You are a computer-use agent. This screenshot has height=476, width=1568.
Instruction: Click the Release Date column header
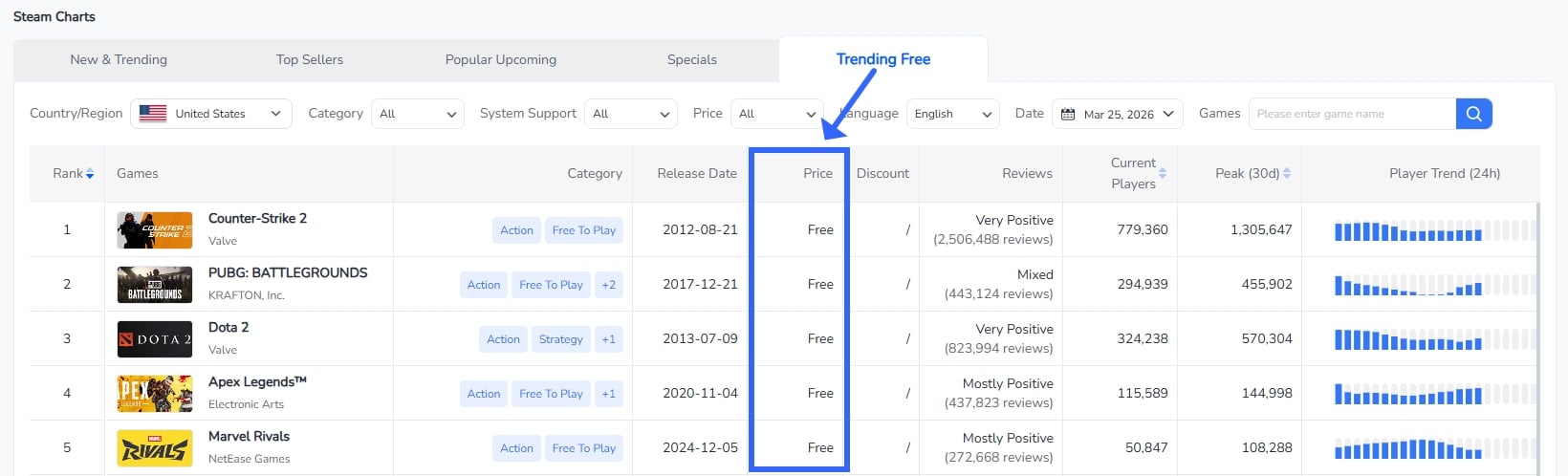tap(697, 173)
